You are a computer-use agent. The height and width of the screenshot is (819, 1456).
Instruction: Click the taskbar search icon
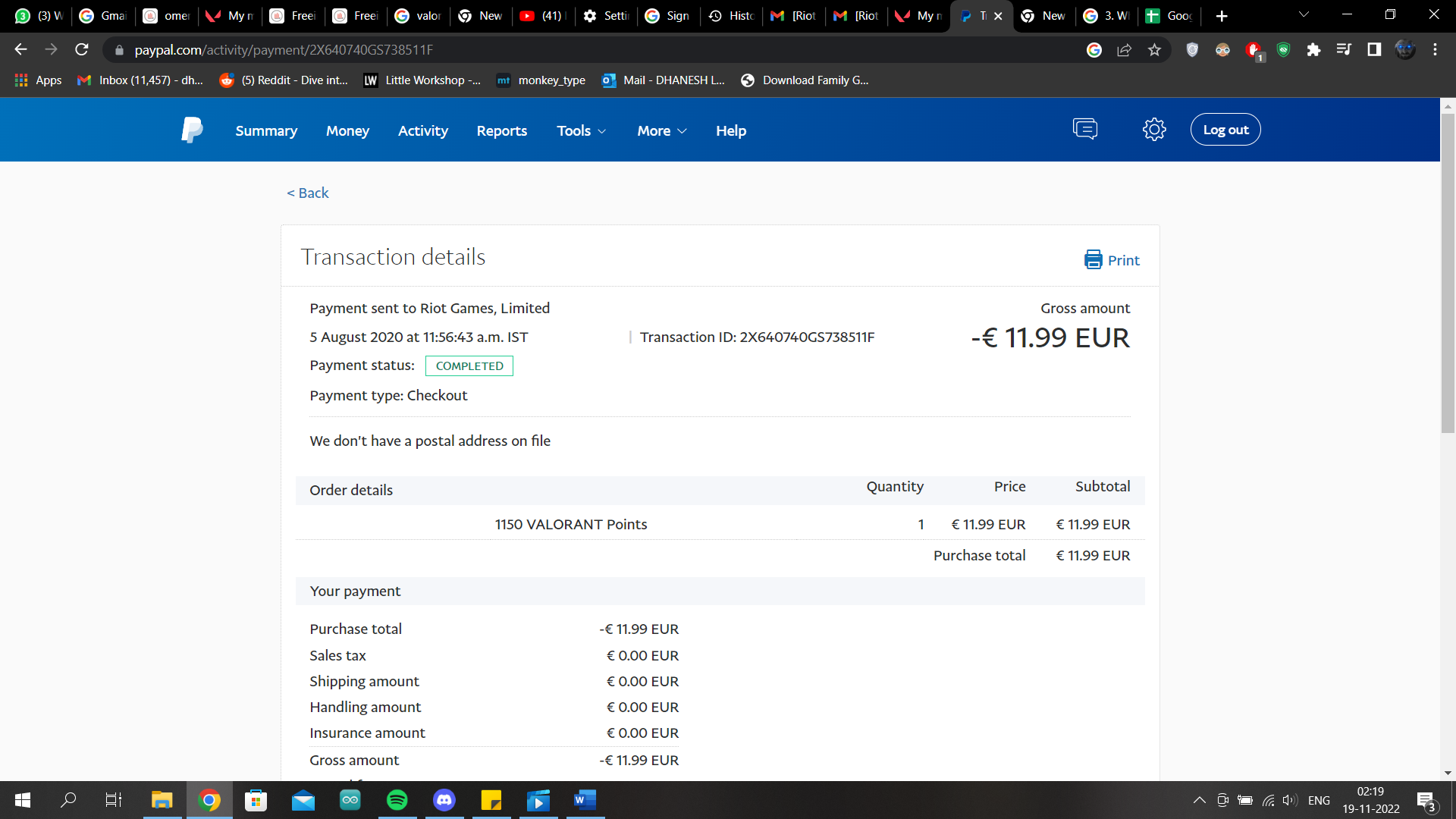click(68, 800)
